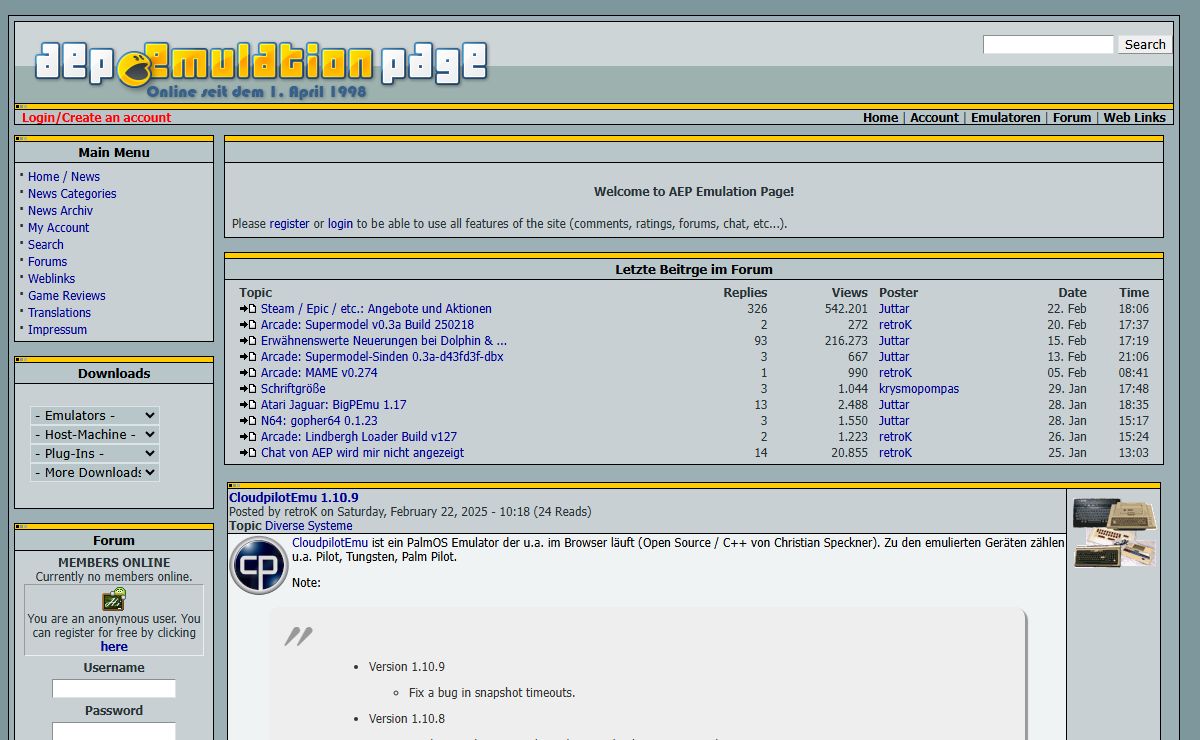
Task: Open Weblinks in the Main Menu
Action: tap(51, 279)
